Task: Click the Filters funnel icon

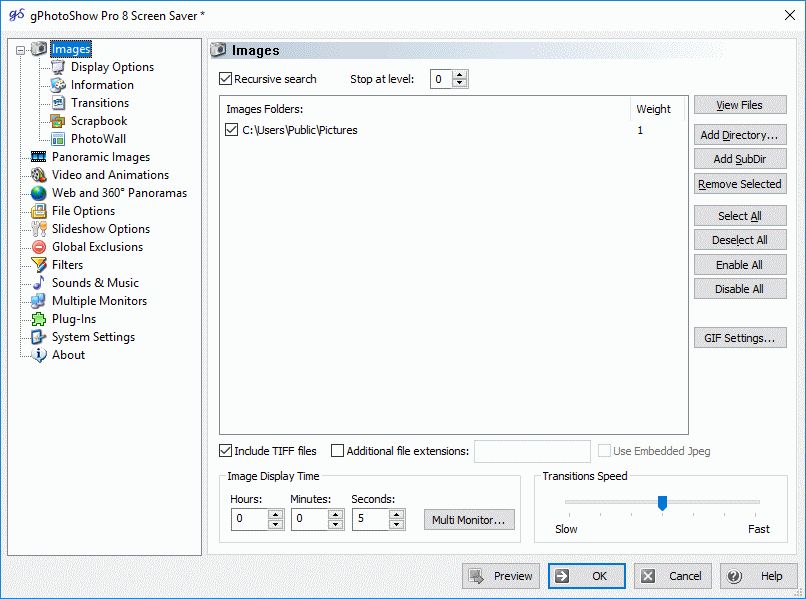Action: (39, 265)
